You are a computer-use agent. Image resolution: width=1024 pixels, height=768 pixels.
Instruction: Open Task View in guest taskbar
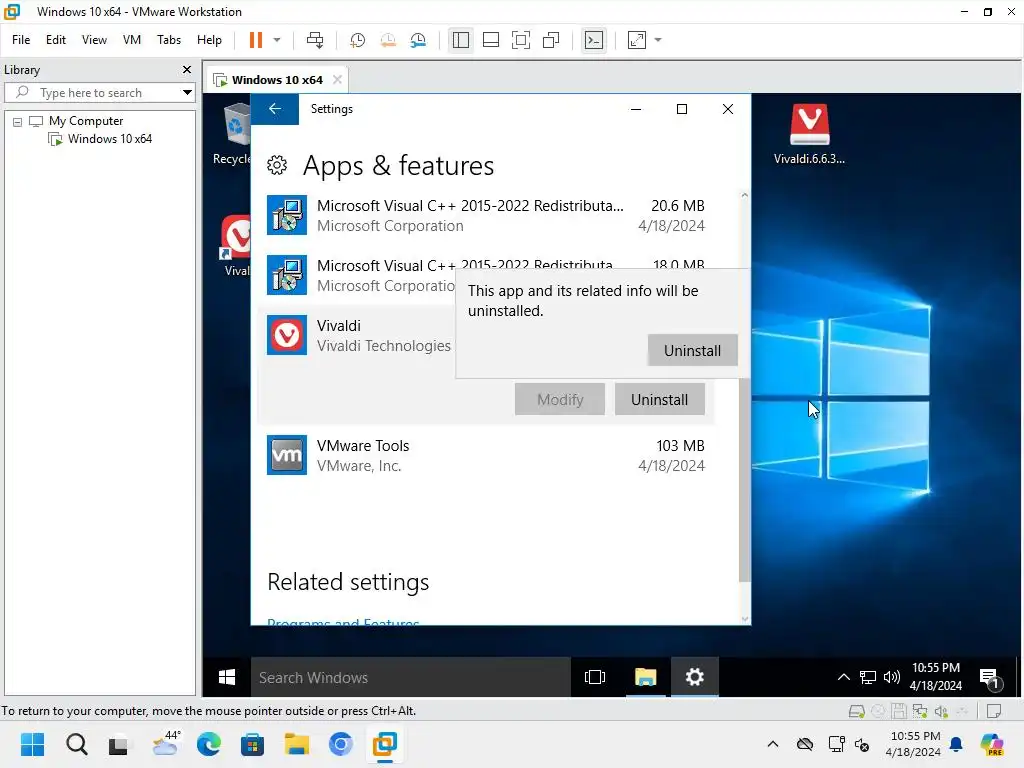coord(595,677)
